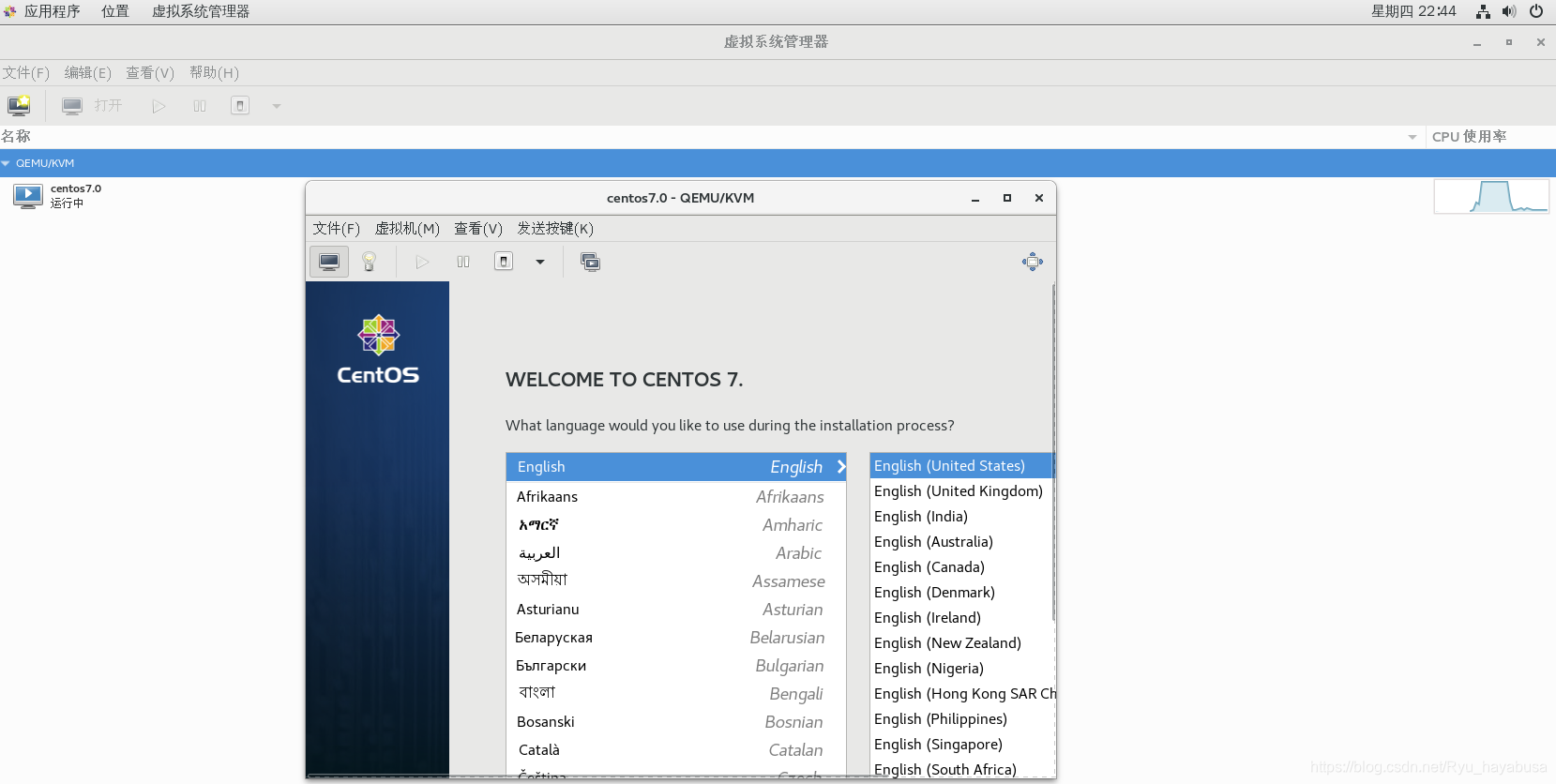Open the 查看(V) menu in manager window

tap(150, 72)
